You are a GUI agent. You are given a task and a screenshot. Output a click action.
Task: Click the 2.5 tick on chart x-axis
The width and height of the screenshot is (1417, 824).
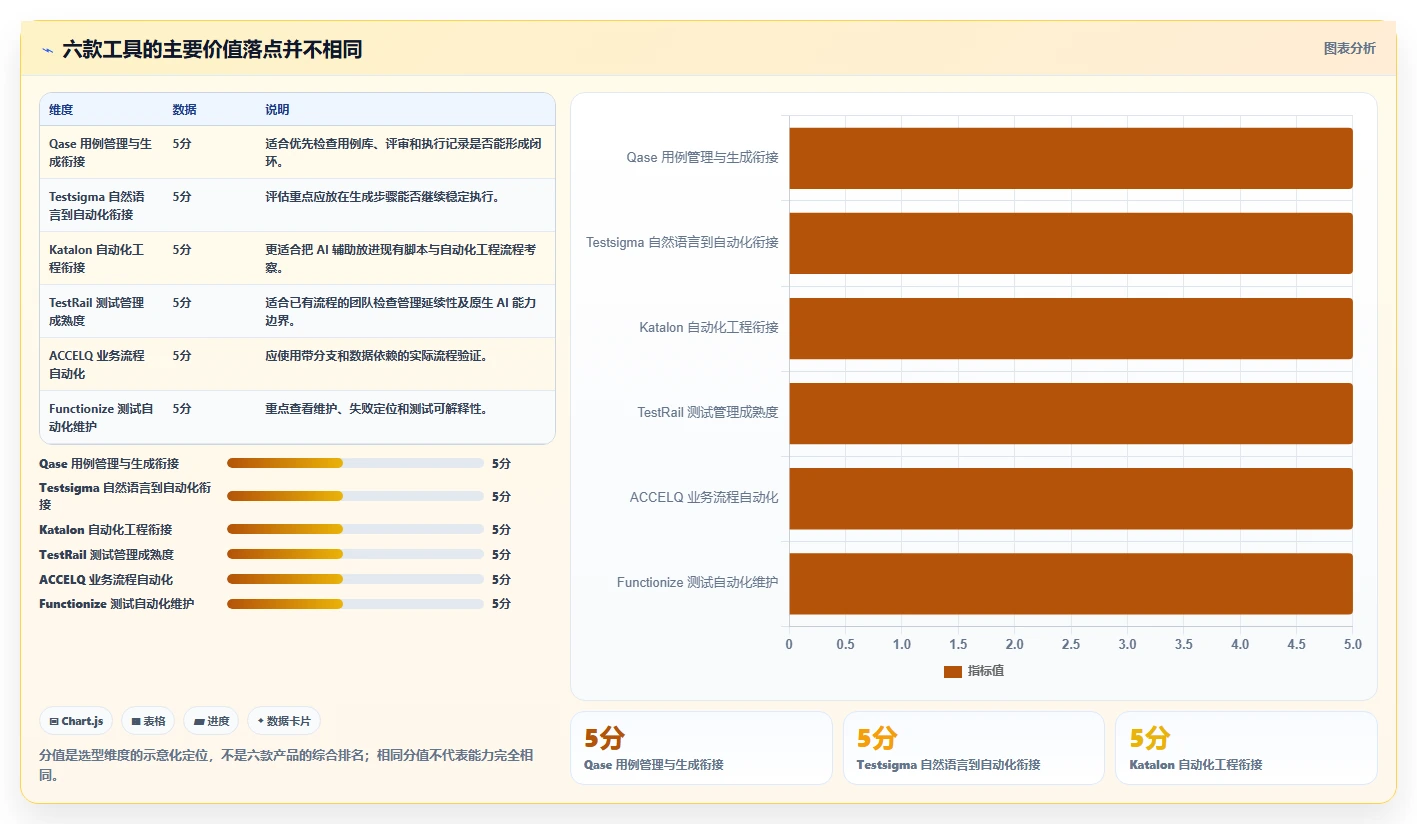[x=1071, y=645]
